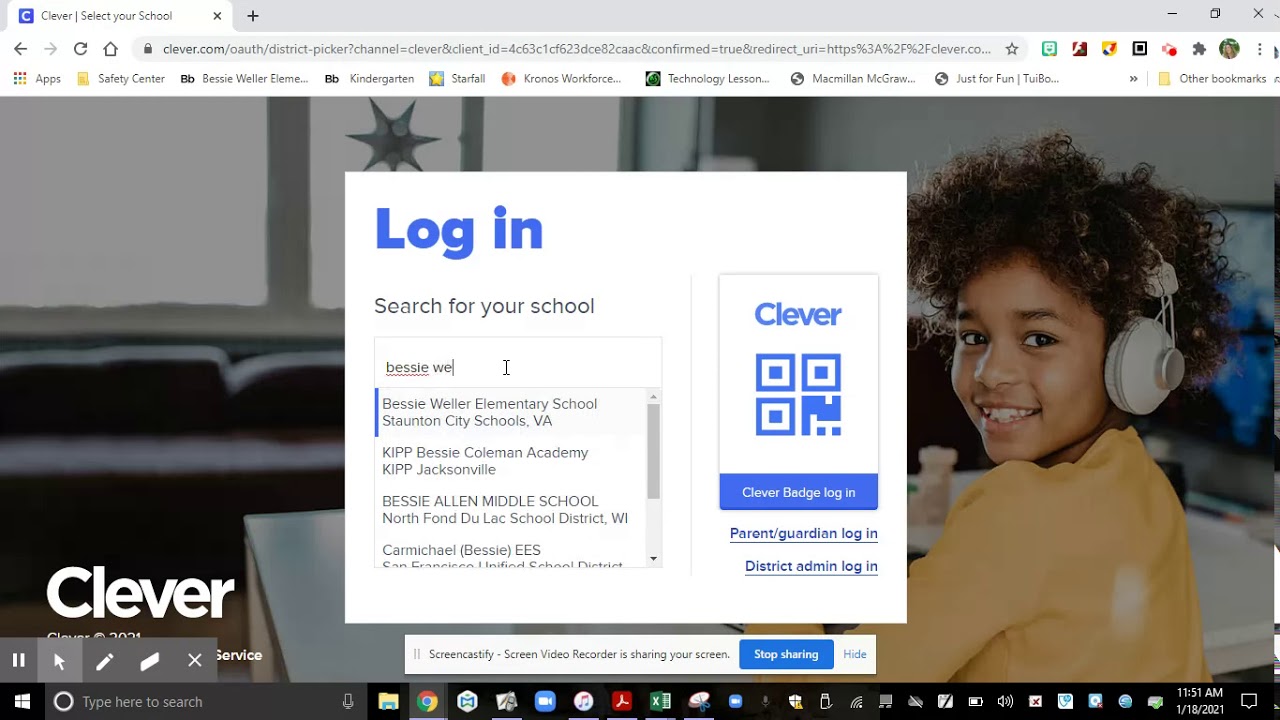Screen dimensions: 1280x720
Task: Click the results list scroll down arrow
Action: point(654,559)
